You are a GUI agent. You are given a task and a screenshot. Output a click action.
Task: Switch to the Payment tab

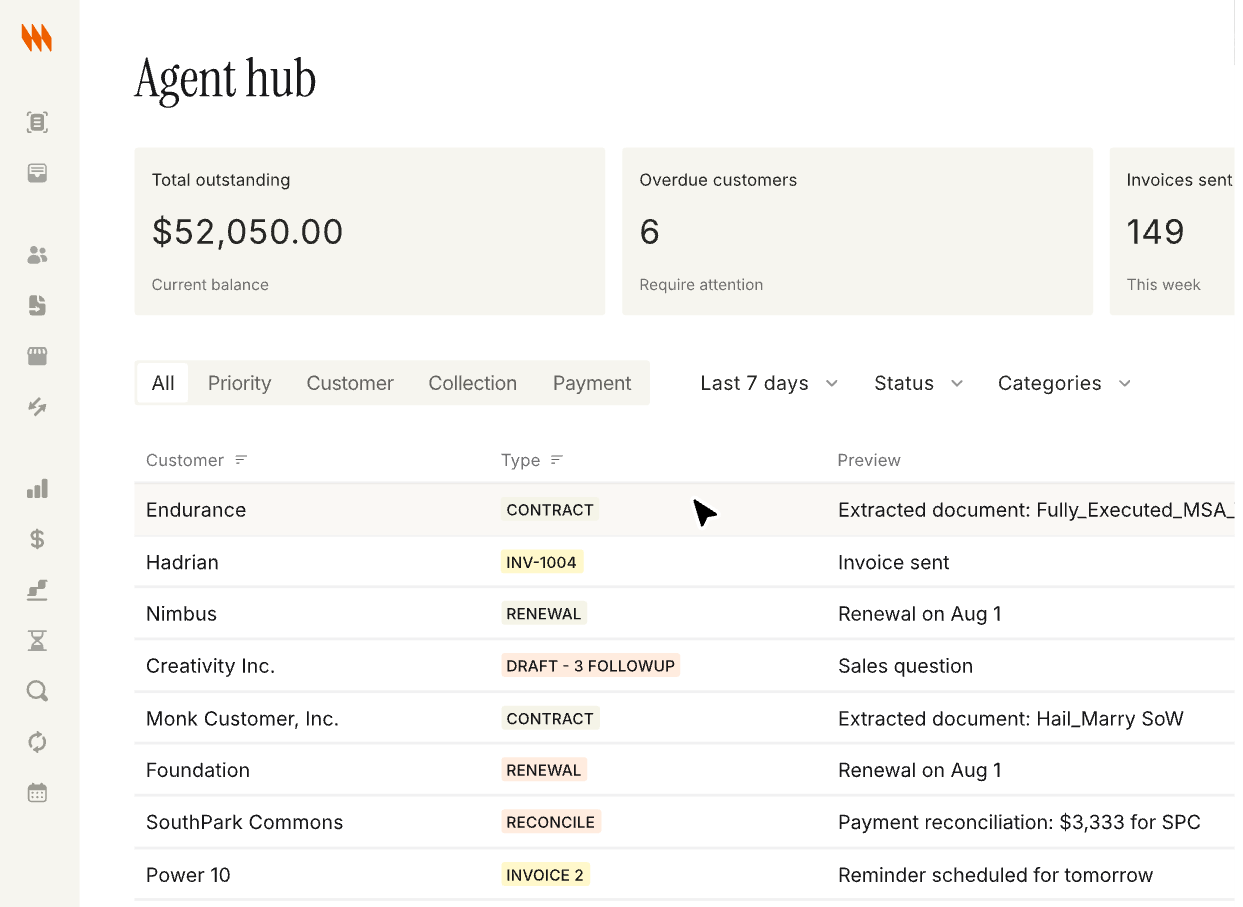(592, 383)
